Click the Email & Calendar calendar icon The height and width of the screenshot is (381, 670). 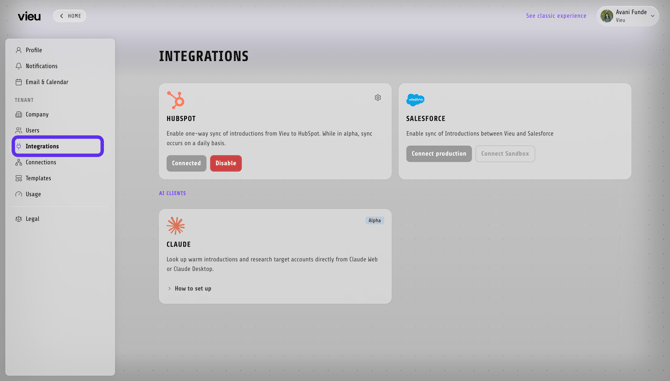click(18, 82)
